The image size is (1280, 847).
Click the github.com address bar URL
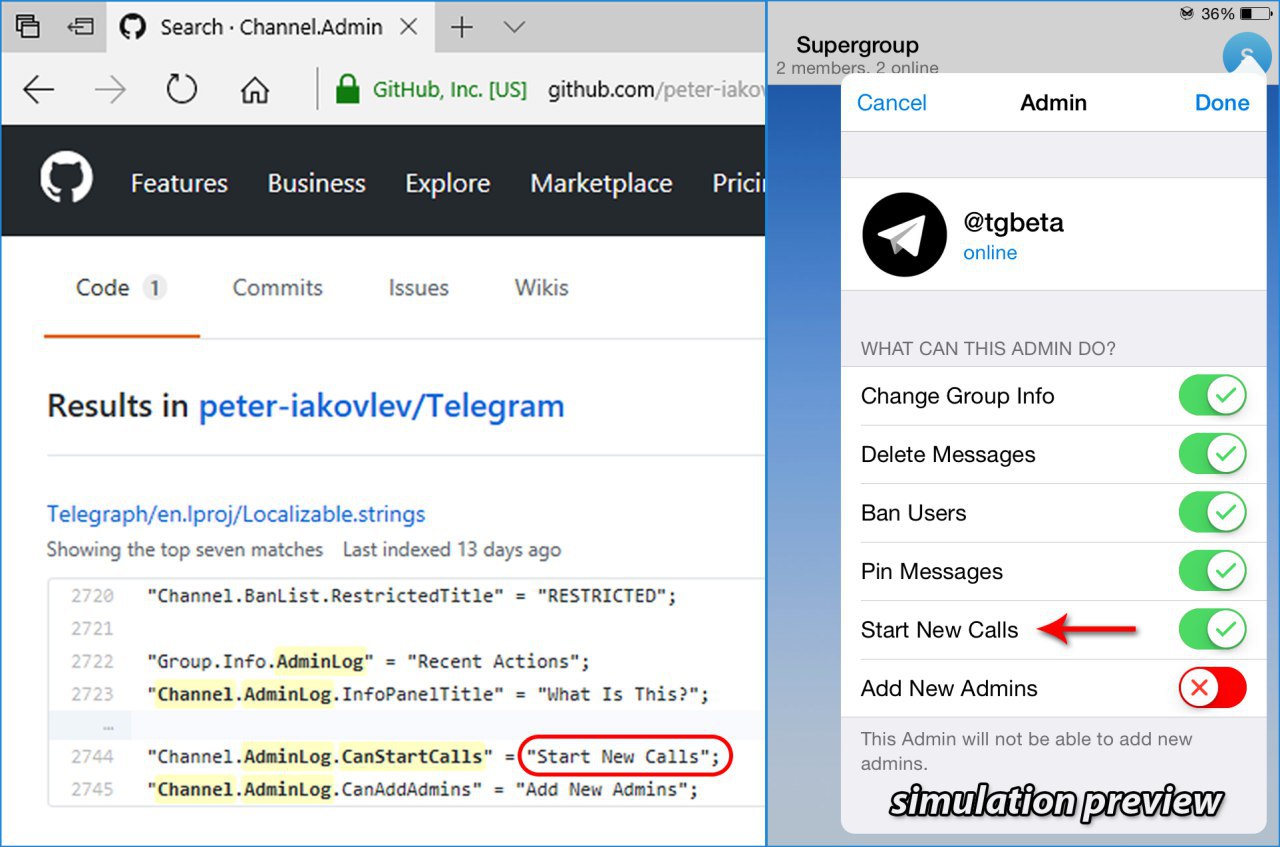[x=656, y=90]
